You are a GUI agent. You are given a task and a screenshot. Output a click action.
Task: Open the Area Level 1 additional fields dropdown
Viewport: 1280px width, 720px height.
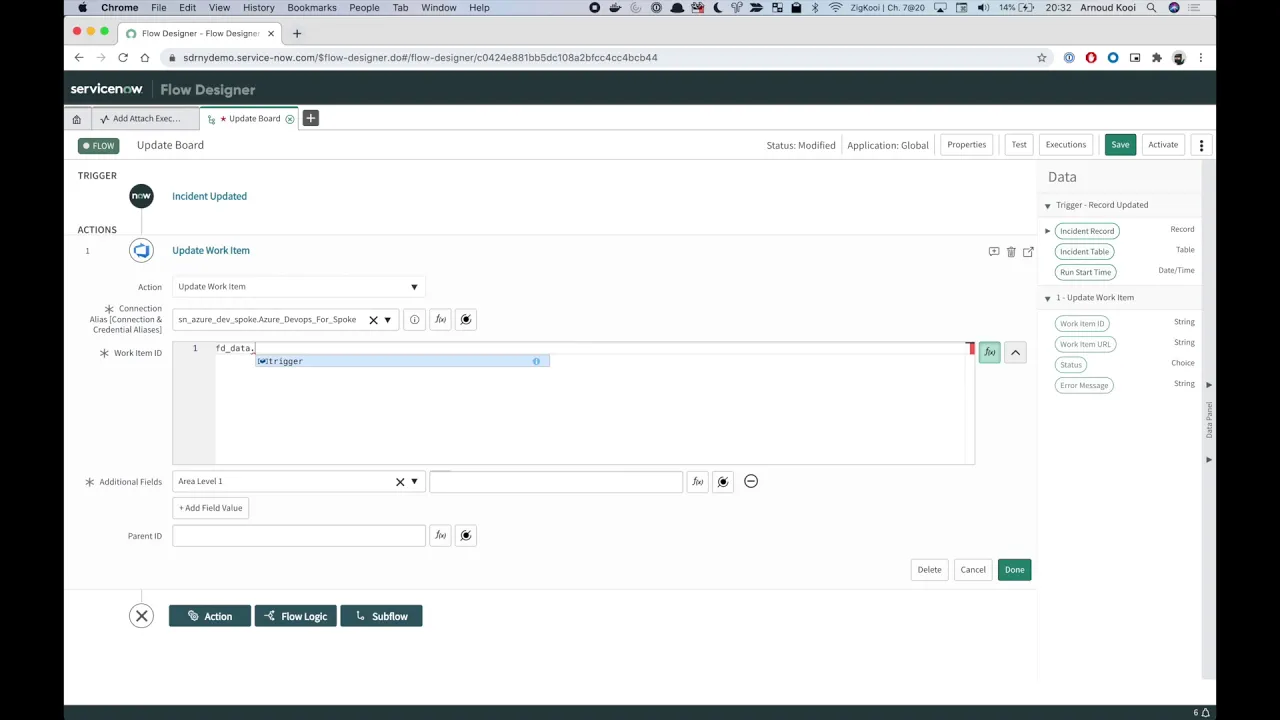(x=413, y=481)
